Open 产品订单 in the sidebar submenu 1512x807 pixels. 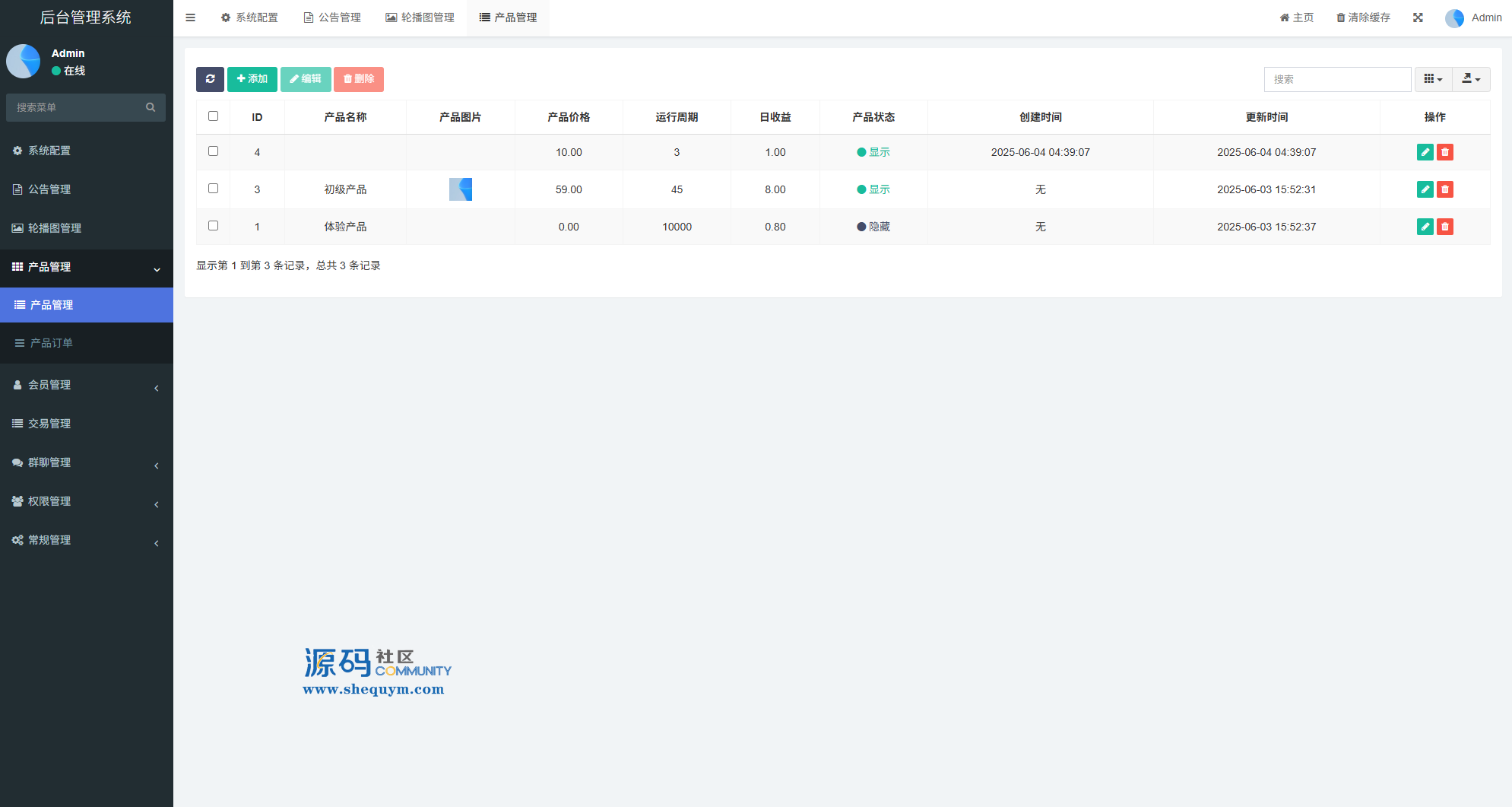[52, 343]
